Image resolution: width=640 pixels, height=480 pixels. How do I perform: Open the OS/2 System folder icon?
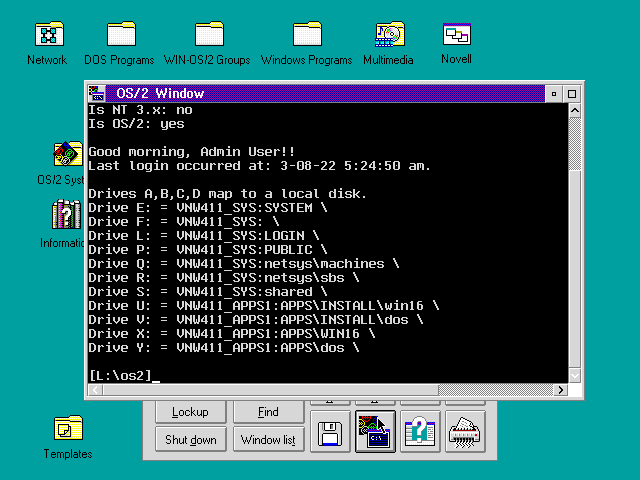68,153
